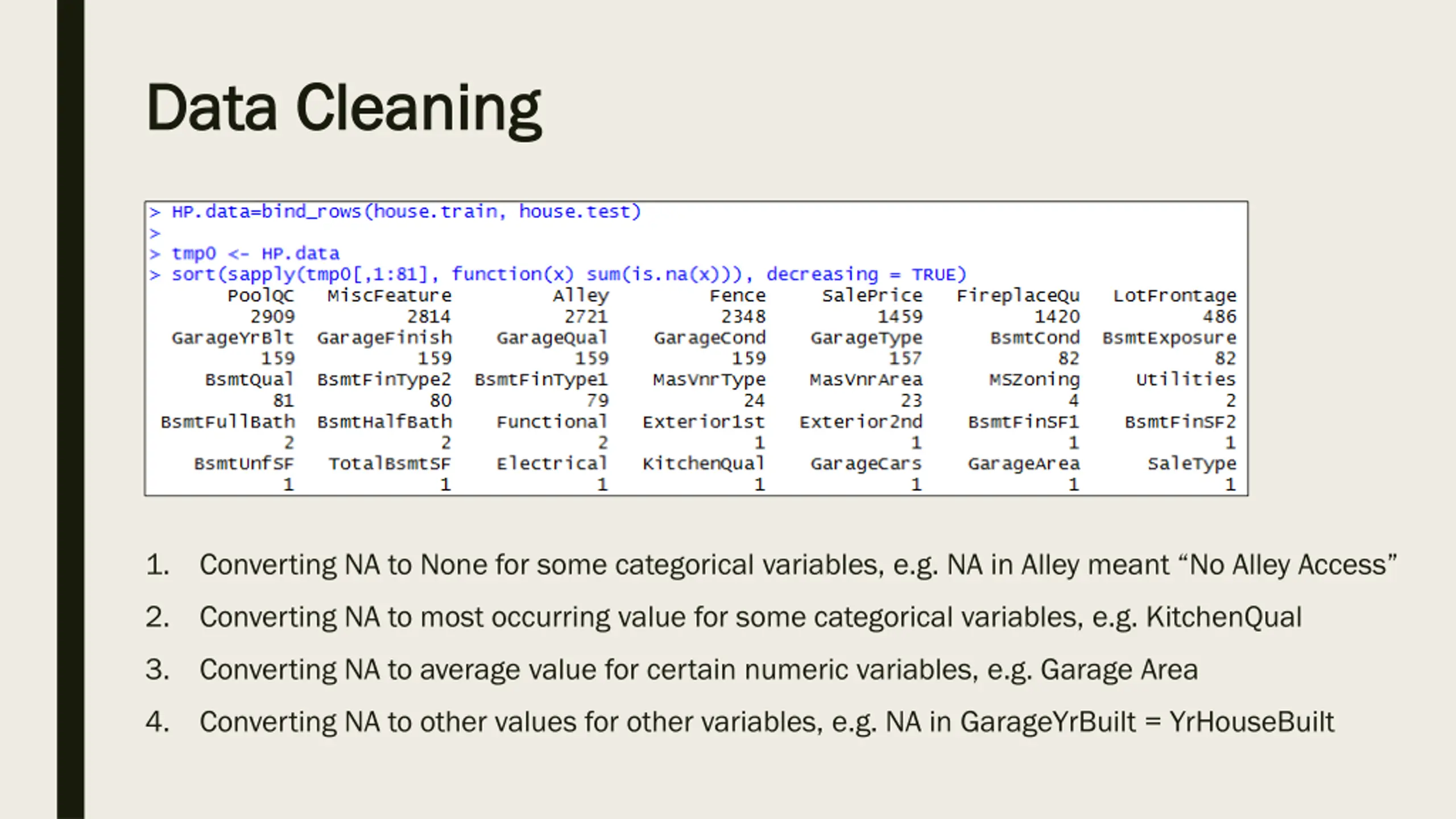Click the SaleType label
Image resolution: width=1456 pixels, height=819 pixels.
point(1192,464)
